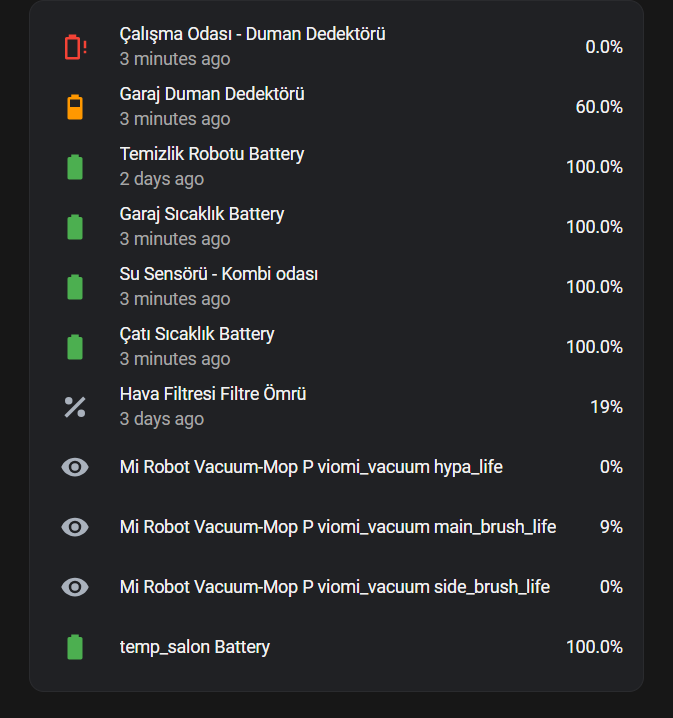Image resolution: width=673 pixels, height=718 pixels.
Task: Click the battery icon beside Çatı Sıcaklık Battery
Action: tap(75, 347)
